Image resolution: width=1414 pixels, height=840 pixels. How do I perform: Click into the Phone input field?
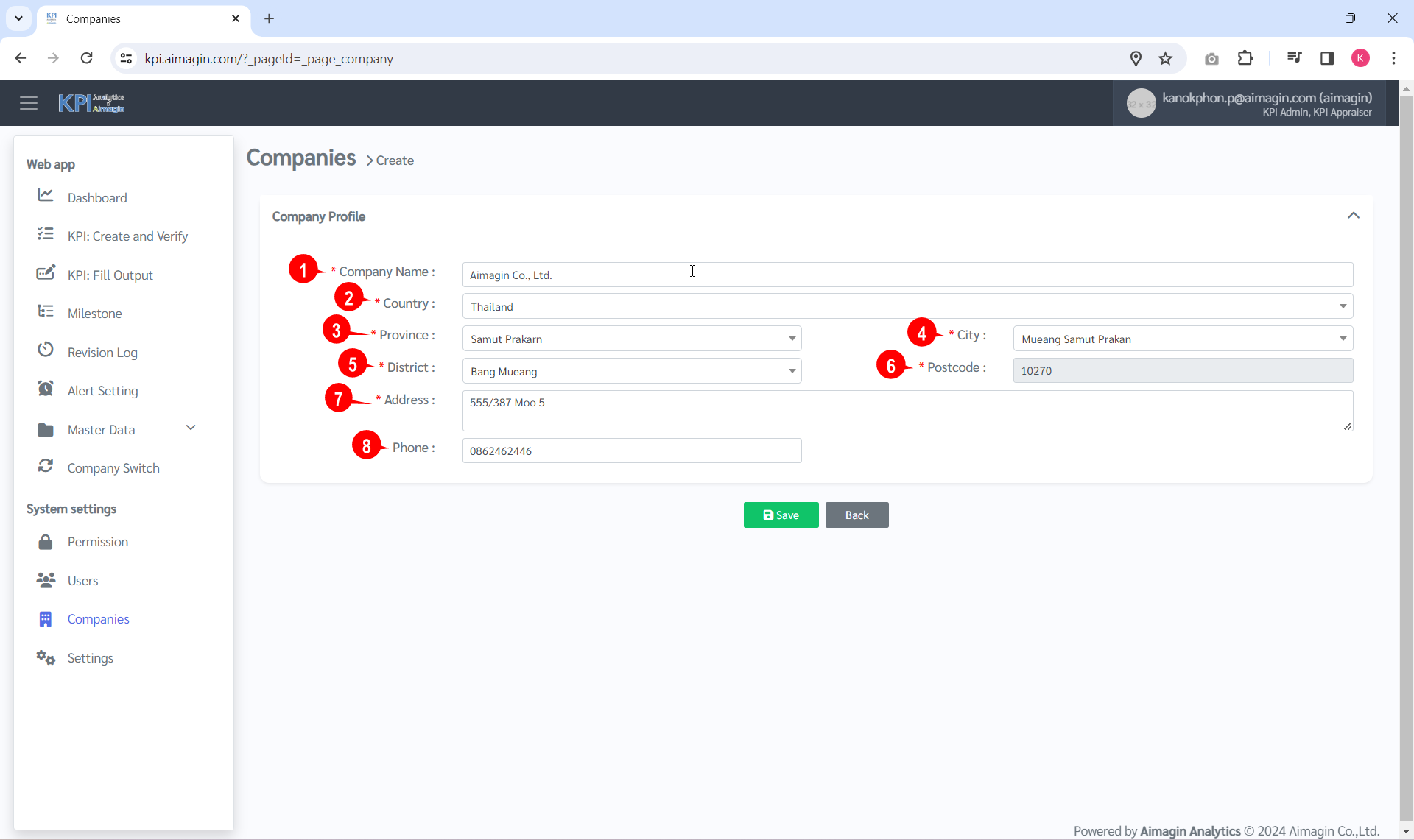(x=632, y=451)
